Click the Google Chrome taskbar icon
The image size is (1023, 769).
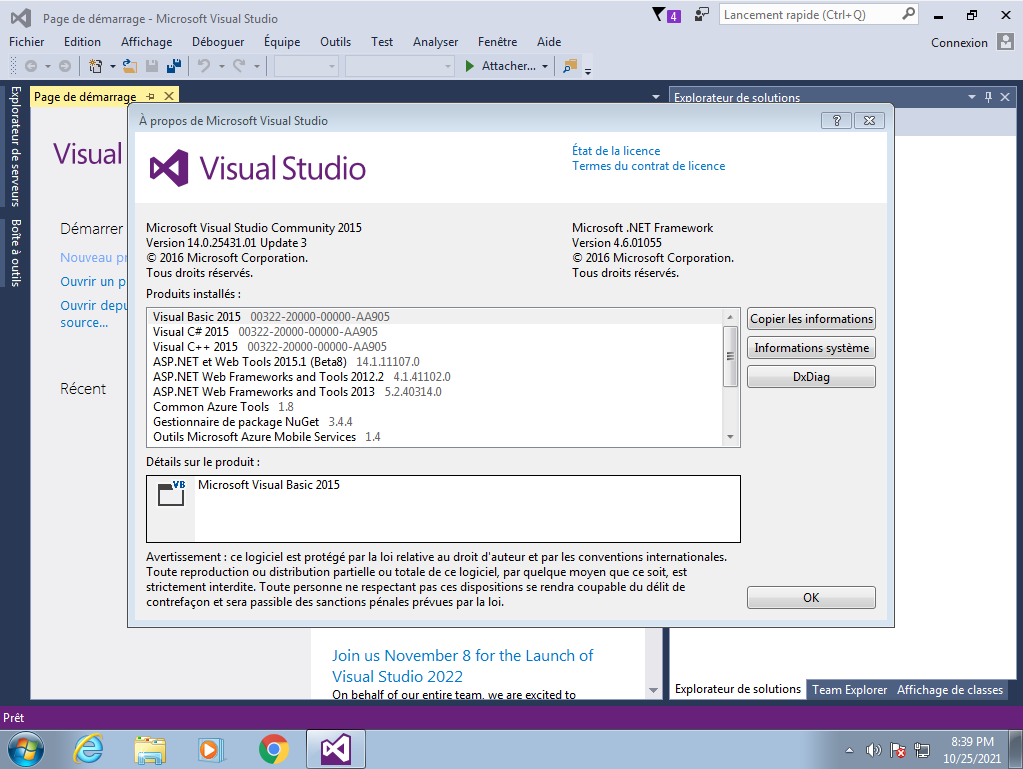click(x=273, y=748)
